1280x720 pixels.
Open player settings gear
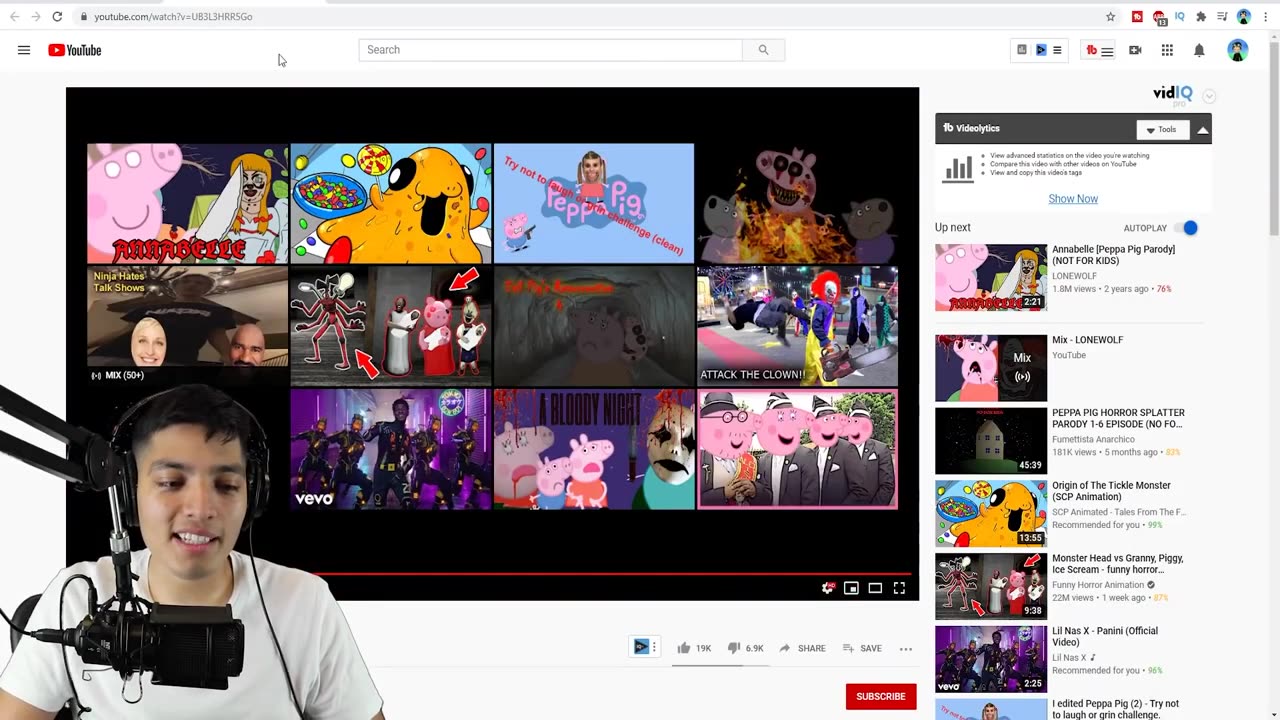click(827, 588)
